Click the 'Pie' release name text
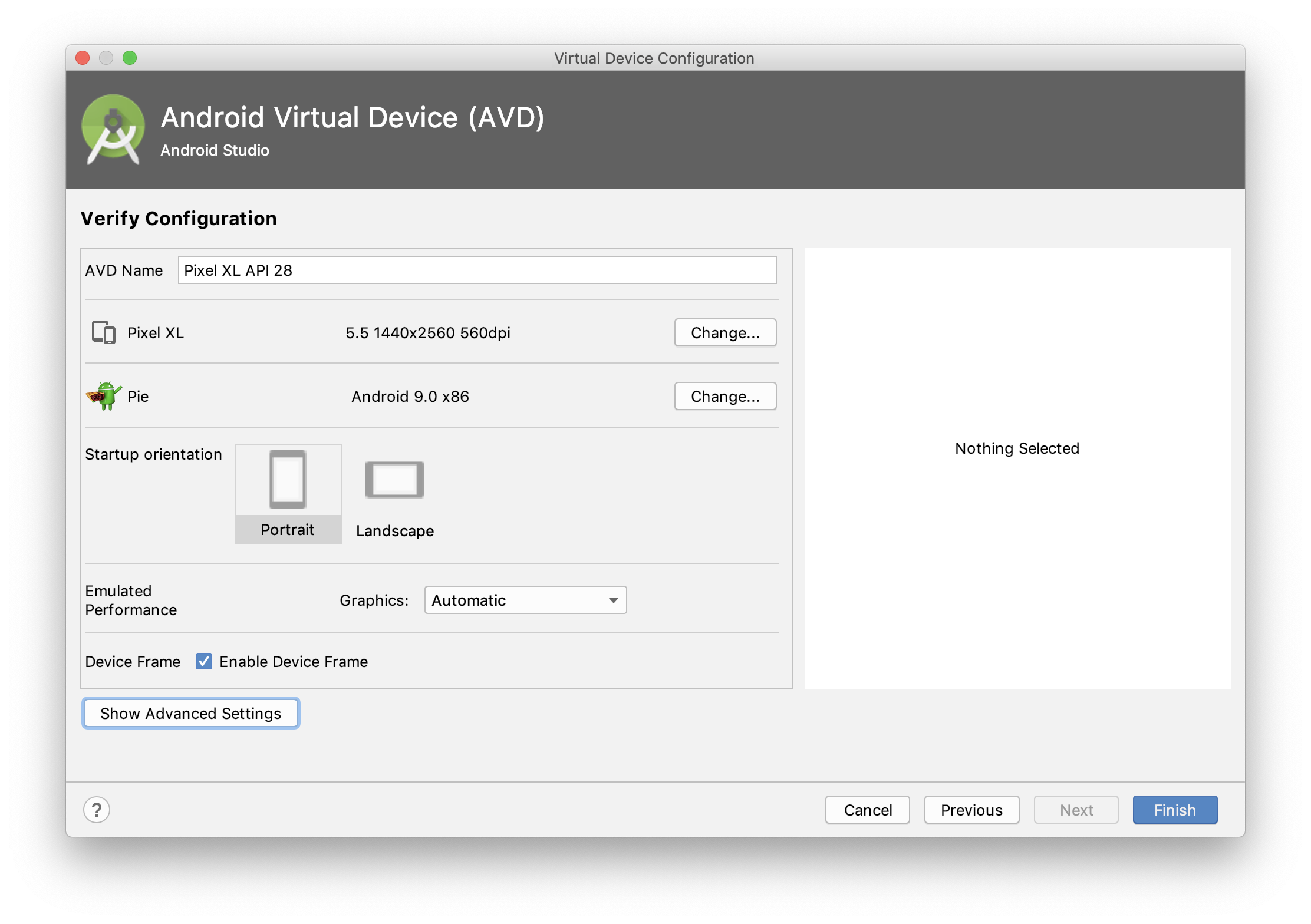 pyautogui.click(x=138, y=397)
